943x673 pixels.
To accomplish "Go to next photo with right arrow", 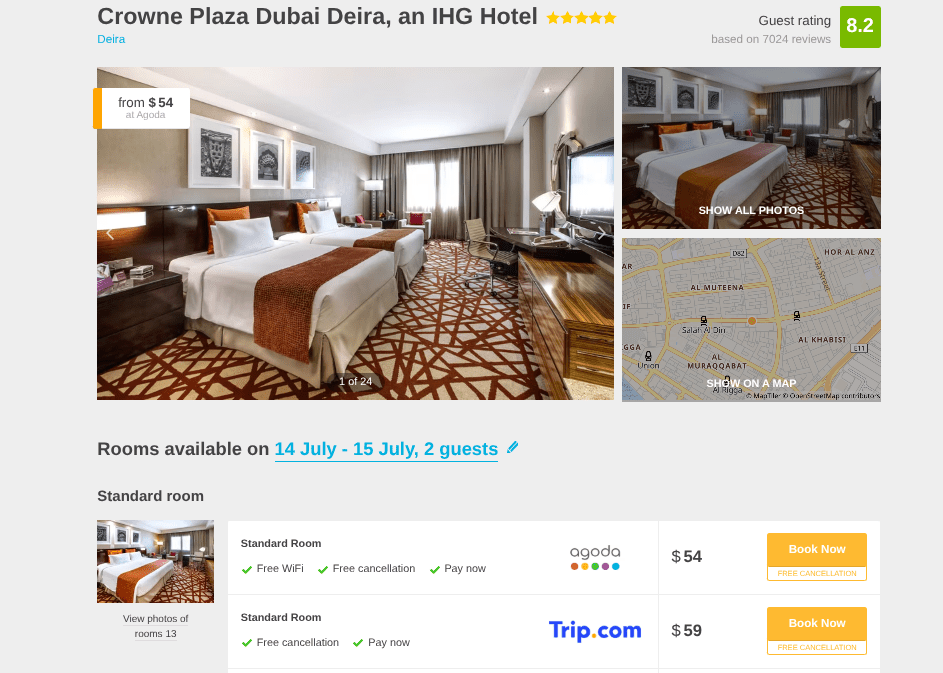I will pyautogui.click(x=601, y=233).
